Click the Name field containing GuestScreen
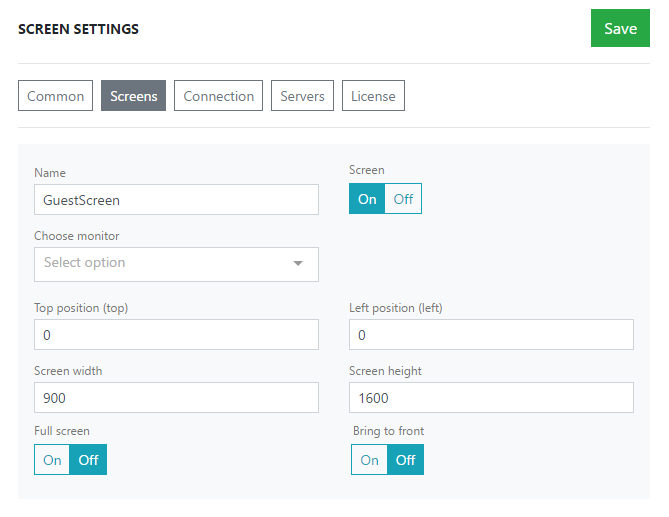The width and height of the screenshot is (669, 517). pos(176,200)
